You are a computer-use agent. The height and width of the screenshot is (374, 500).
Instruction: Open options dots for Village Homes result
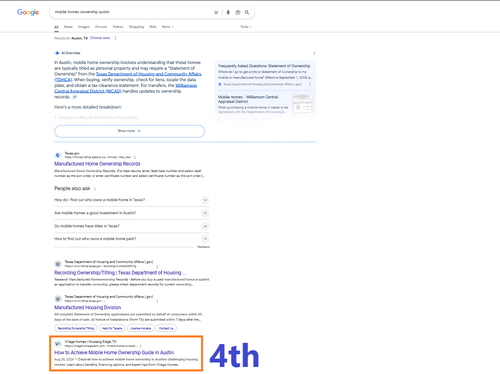tap(141, 346)
